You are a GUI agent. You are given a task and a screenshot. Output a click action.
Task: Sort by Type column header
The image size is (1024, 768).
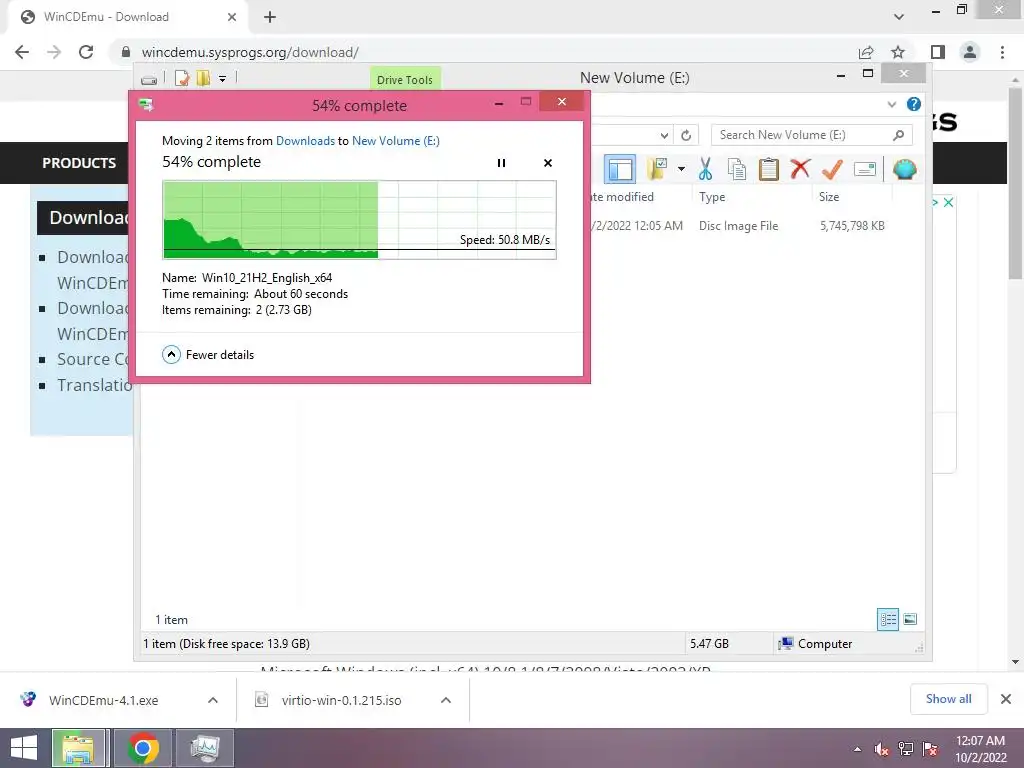[x=712, y=197]
